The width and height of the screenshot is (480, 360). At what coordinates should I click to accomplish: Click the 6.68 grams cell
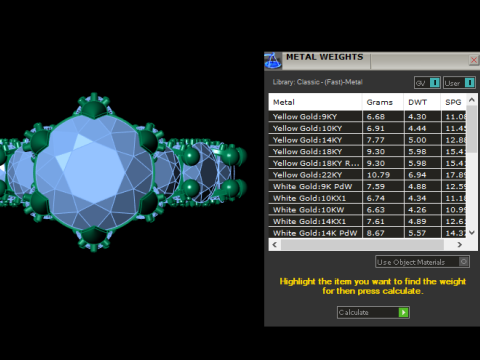coord(383,116)
